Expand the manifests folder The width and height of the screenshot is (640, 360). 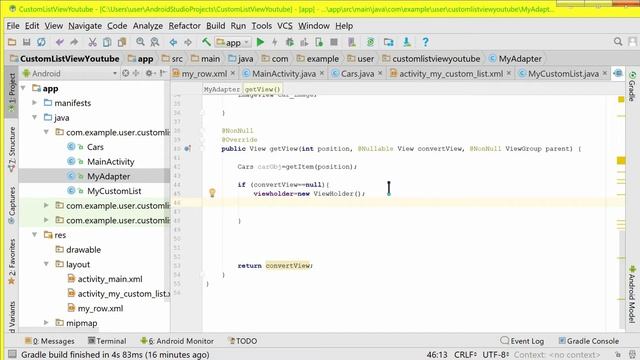pos(35,103)
